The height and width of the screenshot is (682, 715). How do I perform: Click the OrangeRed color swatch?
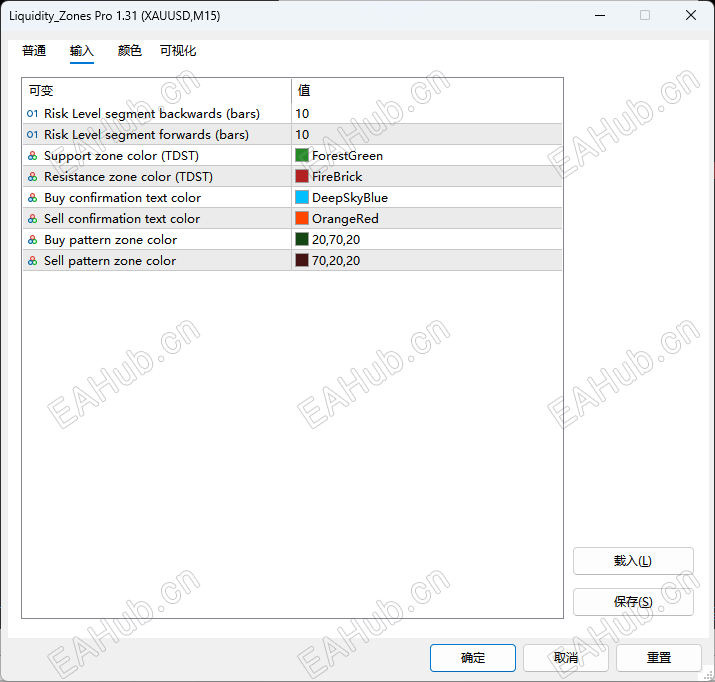[x=302, y=218]
